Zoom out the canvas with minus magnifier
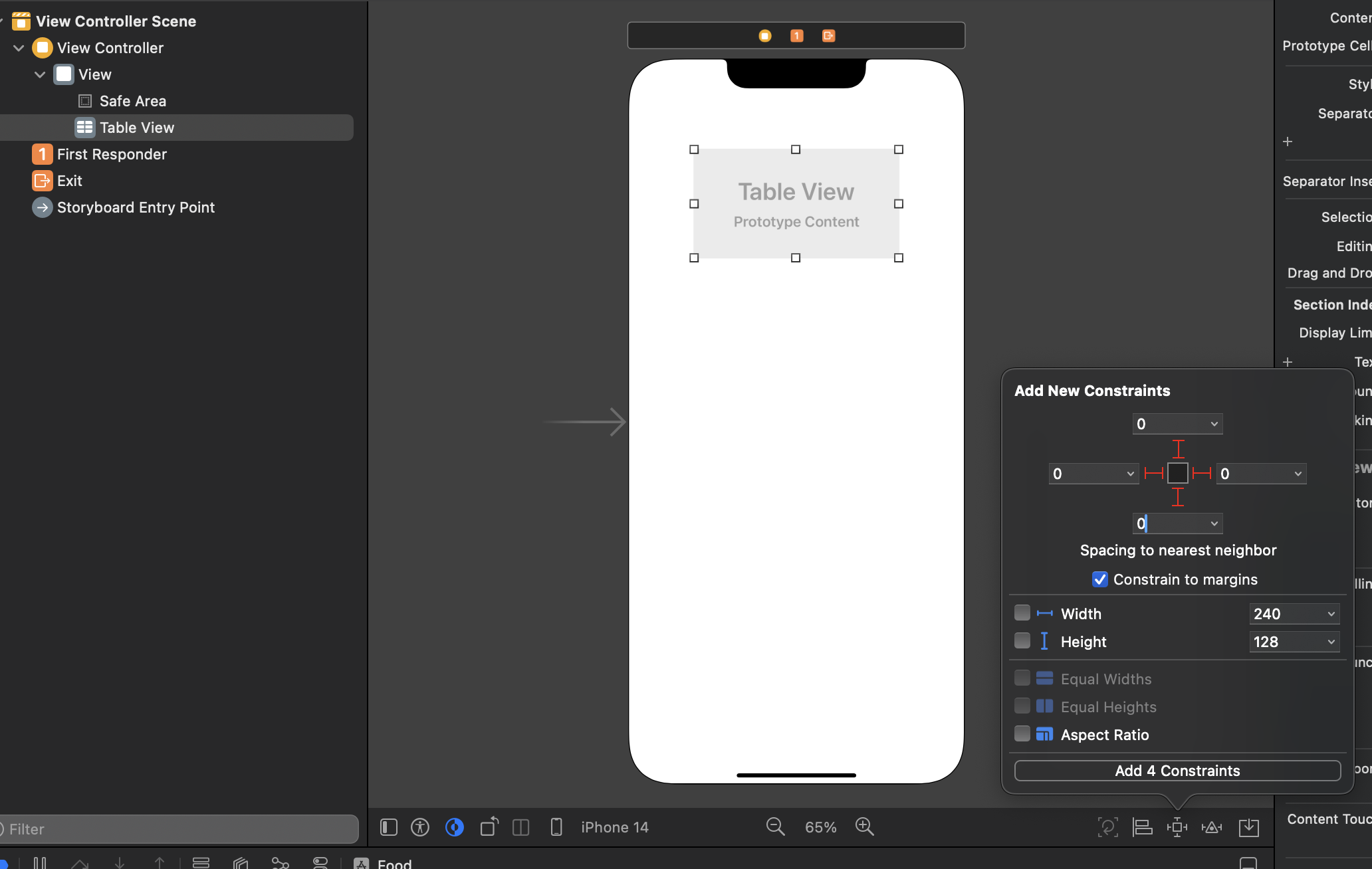1372x869 pixels. tap(775, 827)
